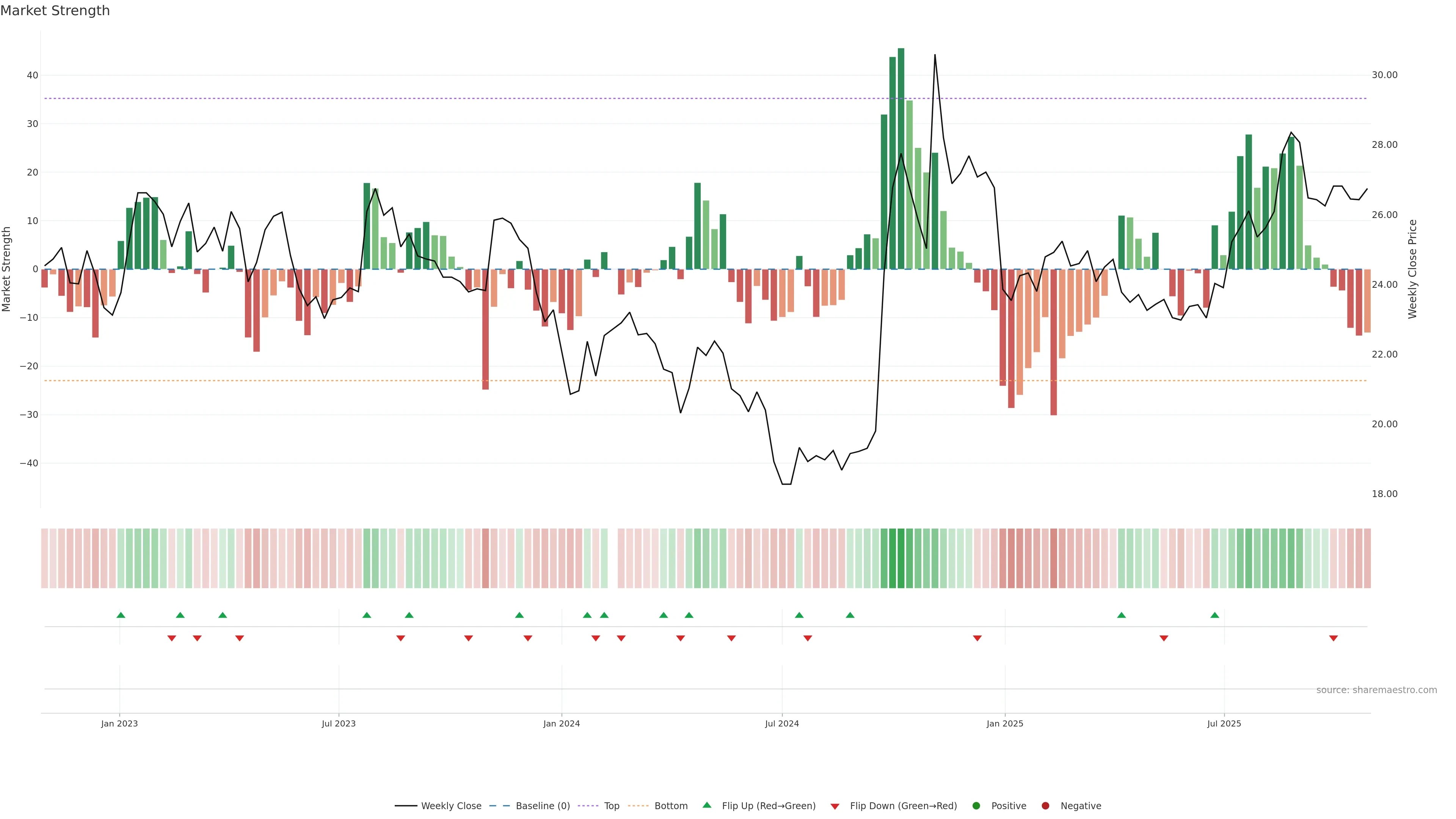This screenshot has height=819, width=1456.
Task: Click the green Positive legend dot
Action: point(976,806)
